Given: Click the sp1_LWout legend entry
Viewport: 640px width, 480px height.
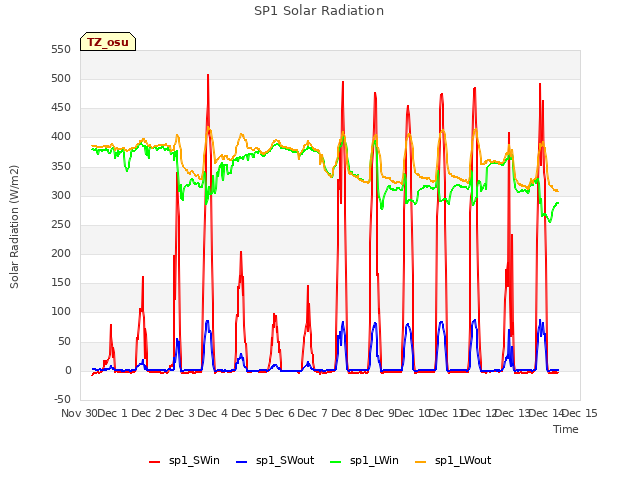Looking at the screenshot, I should coord(453,460).
